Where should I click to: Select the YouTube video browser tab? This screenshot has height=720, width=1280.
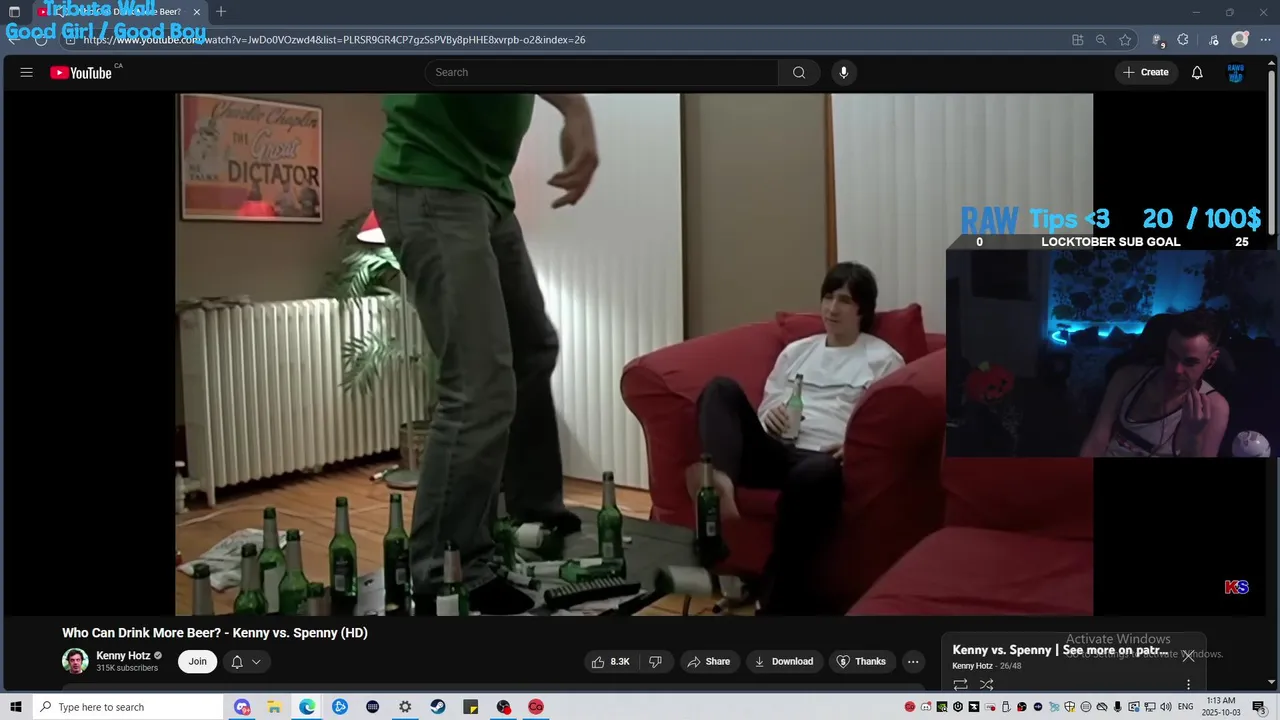pyautogui.click(x=118, y=12)
